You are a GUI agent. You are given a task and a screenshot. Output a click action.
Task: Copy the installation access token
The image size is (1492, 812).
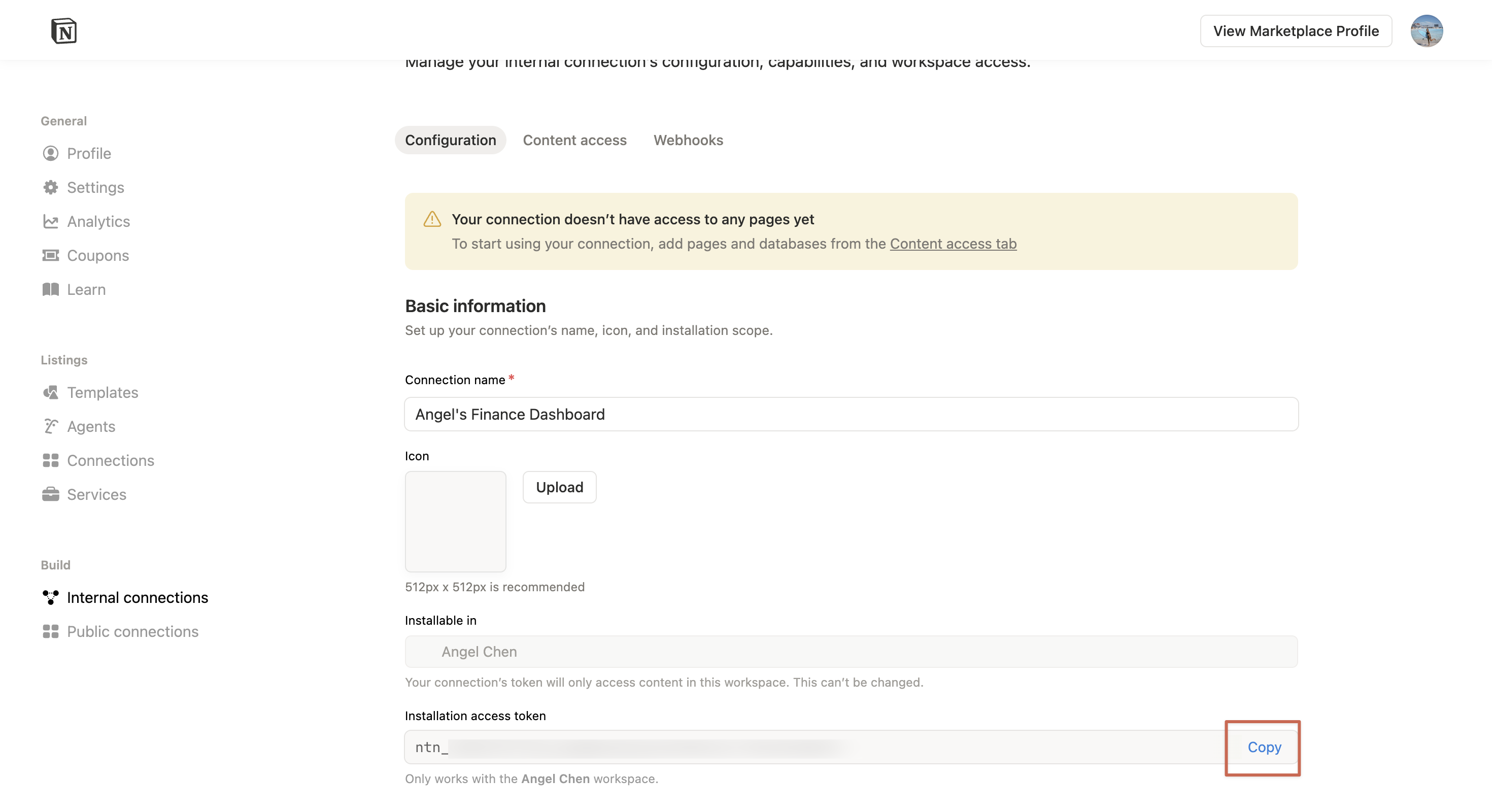pyautogui.click(x=1264, y=747)
